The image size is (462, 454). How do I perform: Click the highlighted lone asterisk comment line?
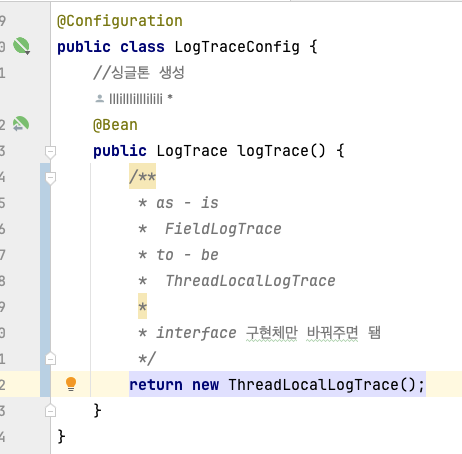tap(142, 306)
